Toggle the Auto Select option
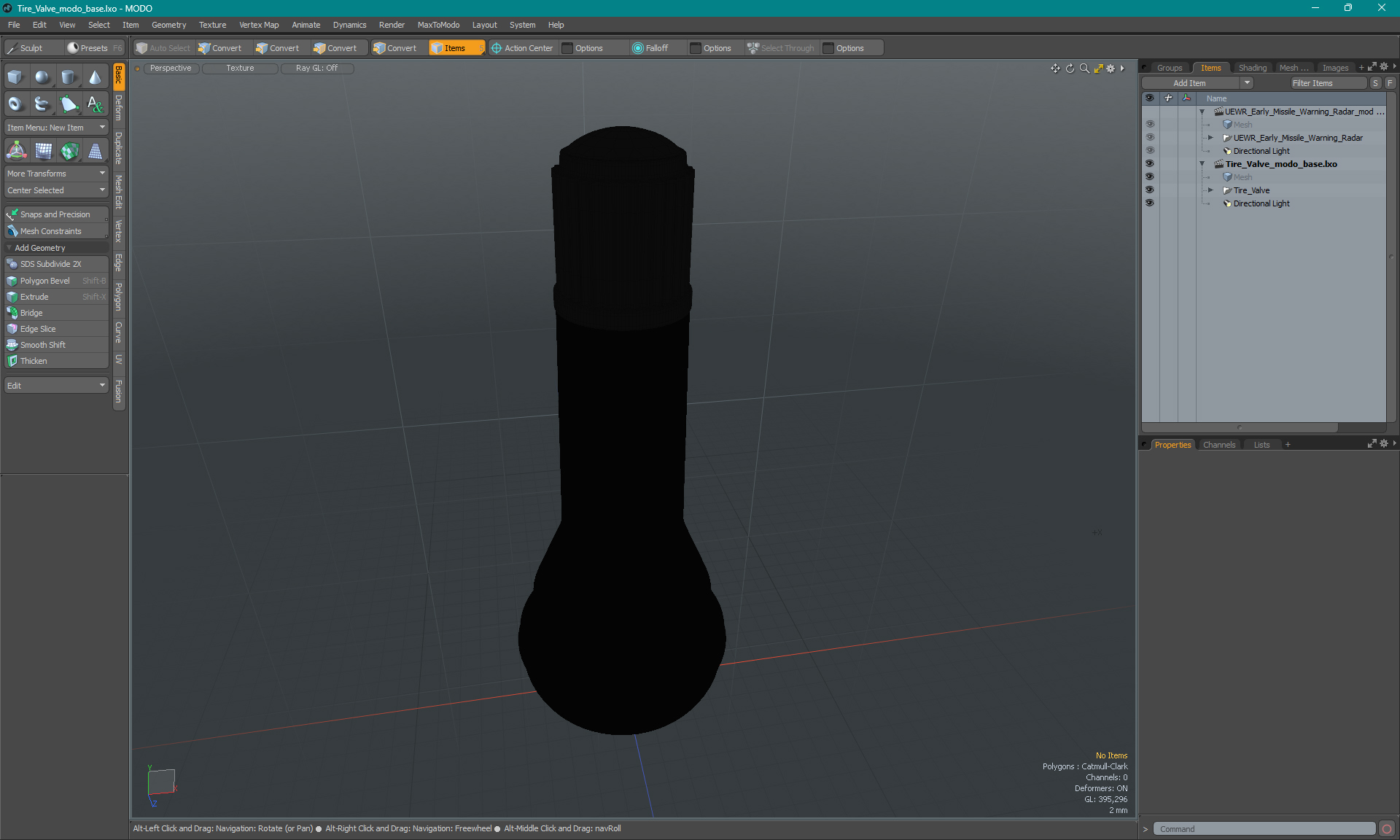This screenshot has height=840, width=1400. (x=163, y=48)
